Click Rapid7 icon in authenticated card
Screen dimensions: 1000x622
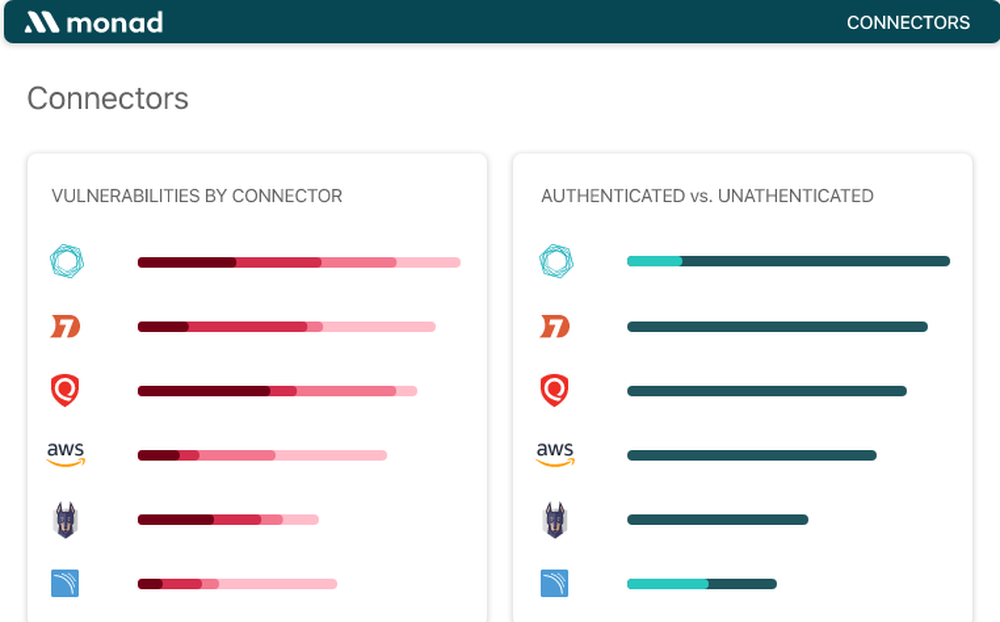coord(554,326)
